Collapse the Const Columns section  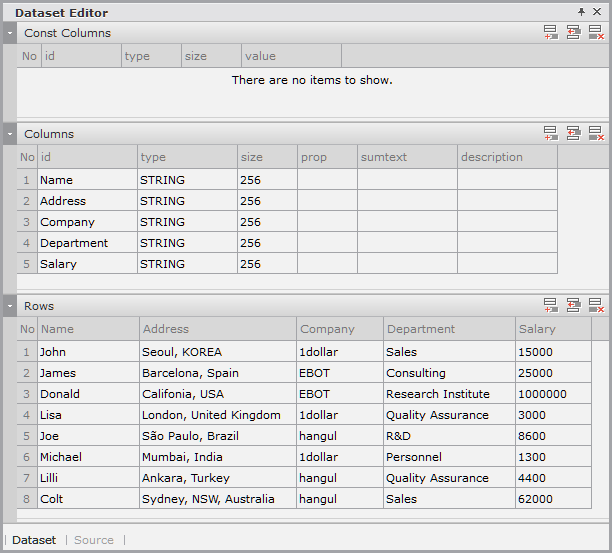10,33
